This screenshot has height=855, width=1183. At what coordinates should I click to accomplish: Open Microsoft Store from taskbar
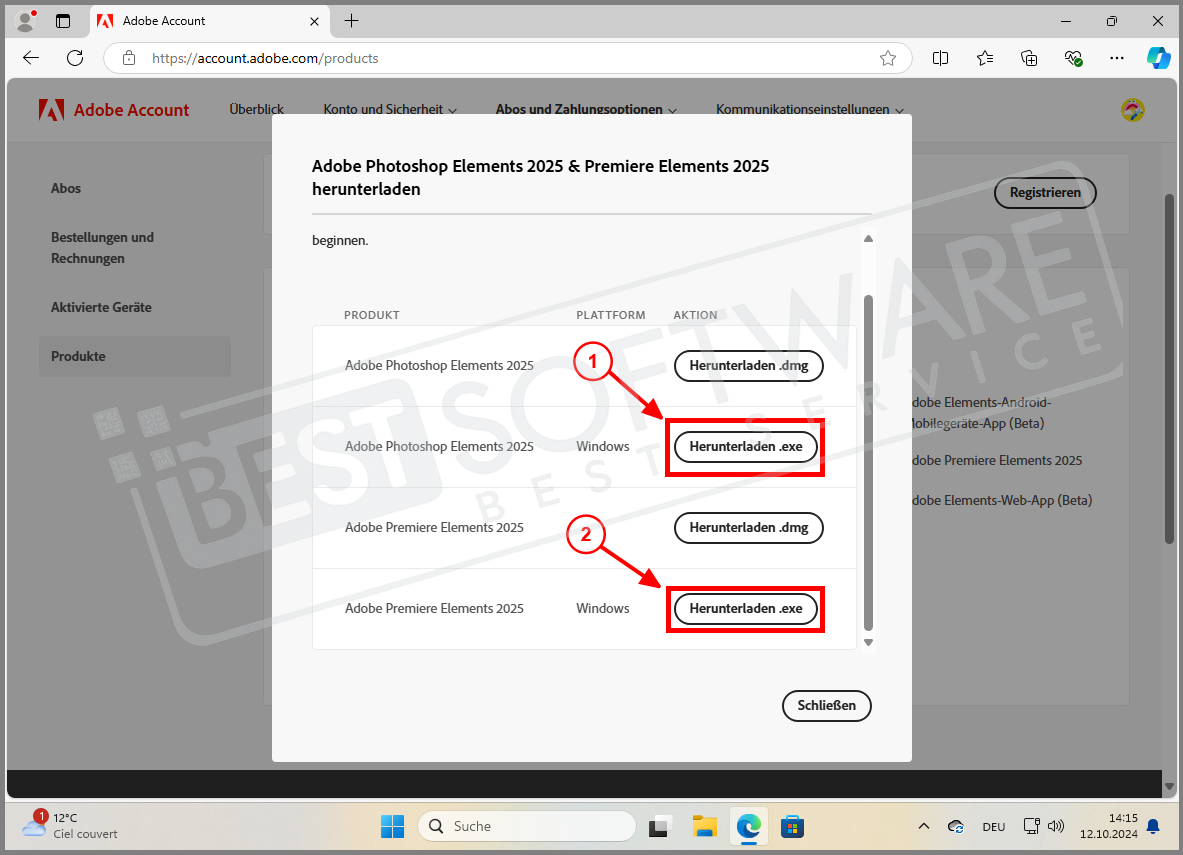tap(792, 826)
